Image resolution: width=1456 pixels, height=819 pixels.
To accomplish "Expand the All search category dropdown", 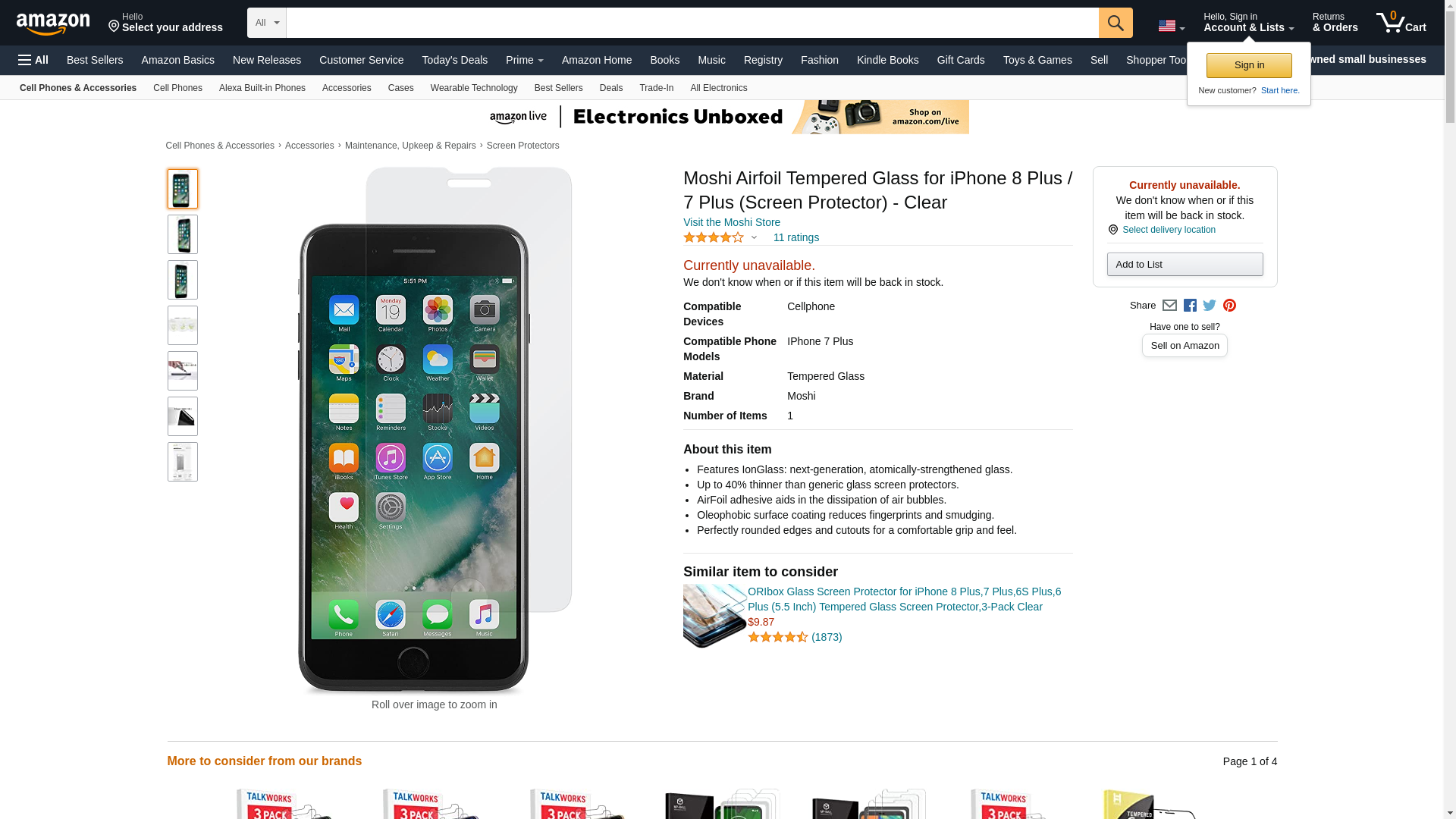I will point(267,23).
